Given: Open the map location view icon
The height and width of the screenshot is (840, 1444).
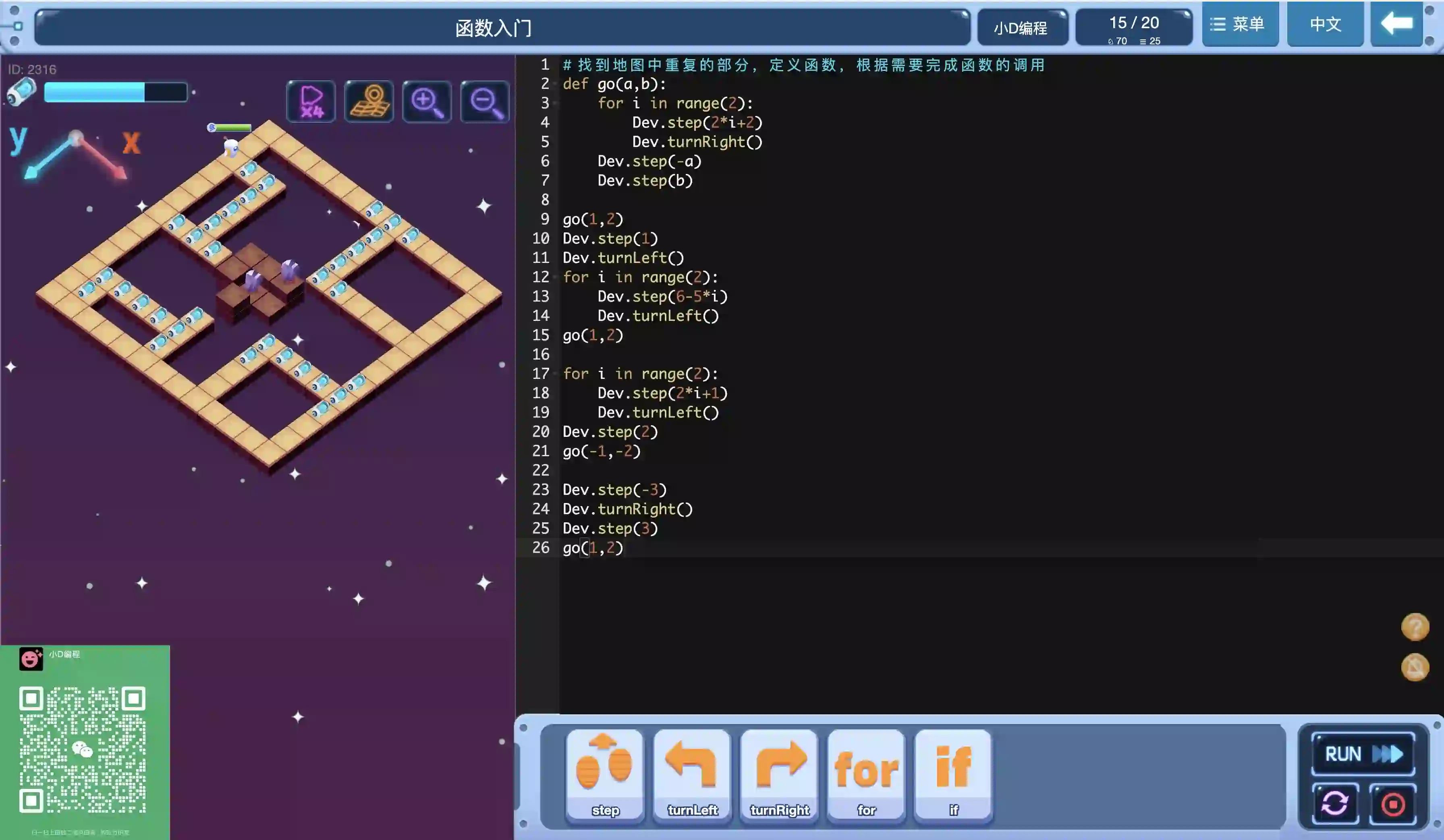Looking at the screenshot, I should pos(369,102).
